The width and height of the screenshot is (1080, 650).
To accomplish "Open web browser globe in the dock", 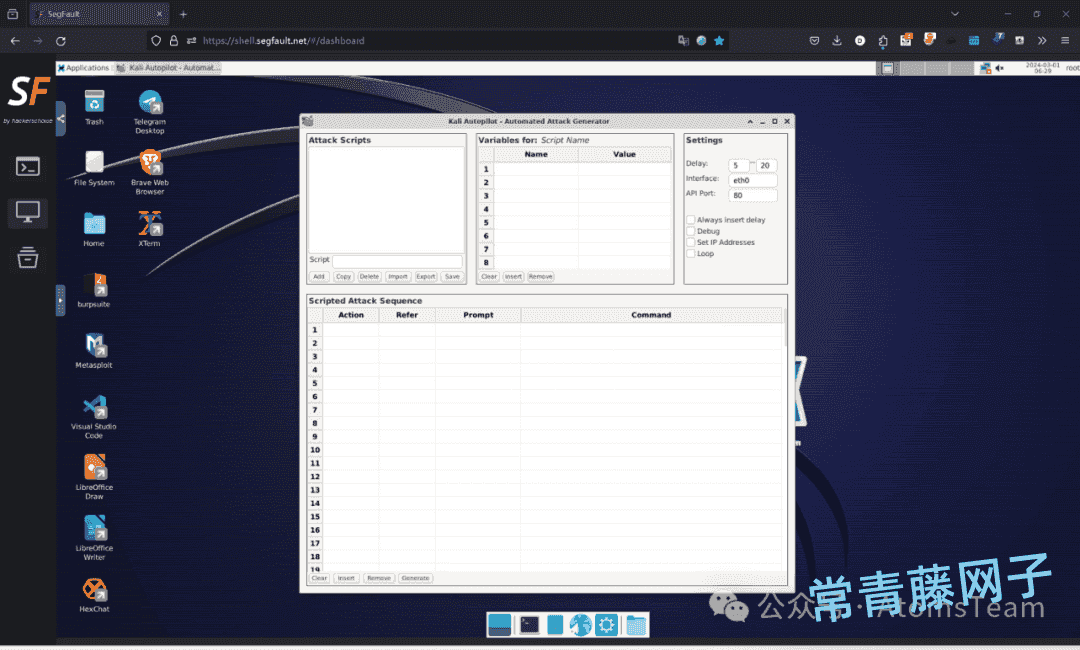I will pos(580,625).
